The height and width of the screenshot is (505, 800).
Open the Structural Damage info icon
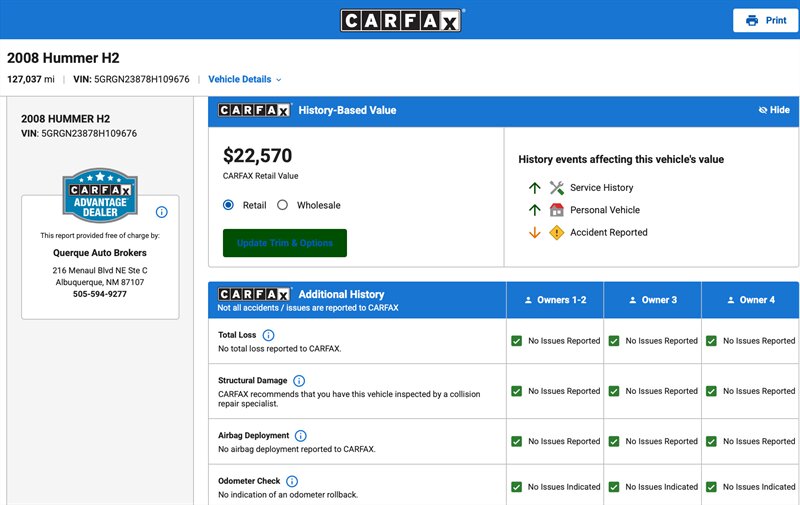[299, 381]
